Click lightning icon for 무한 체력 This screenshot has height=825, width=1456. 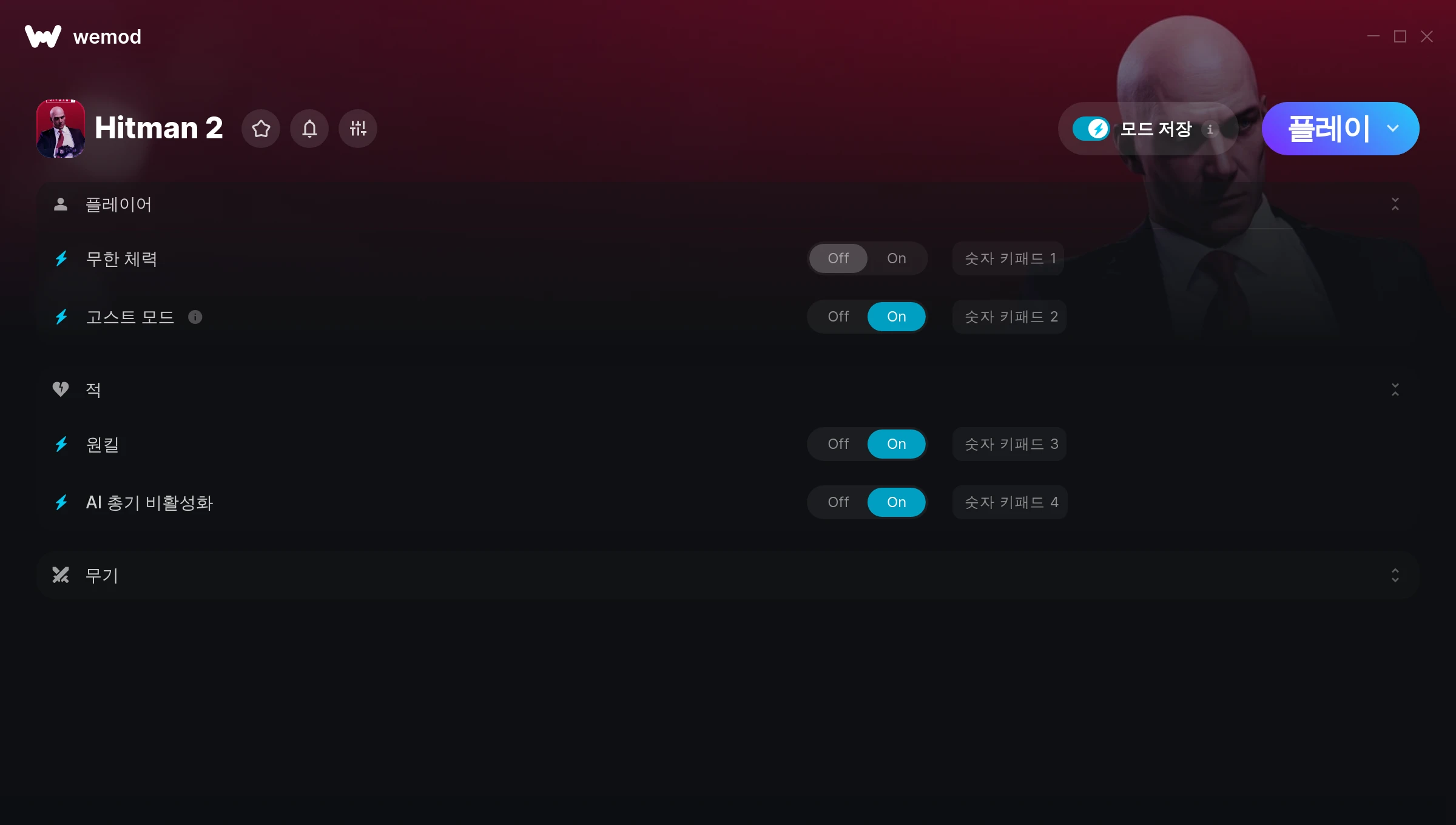(61, 259)
